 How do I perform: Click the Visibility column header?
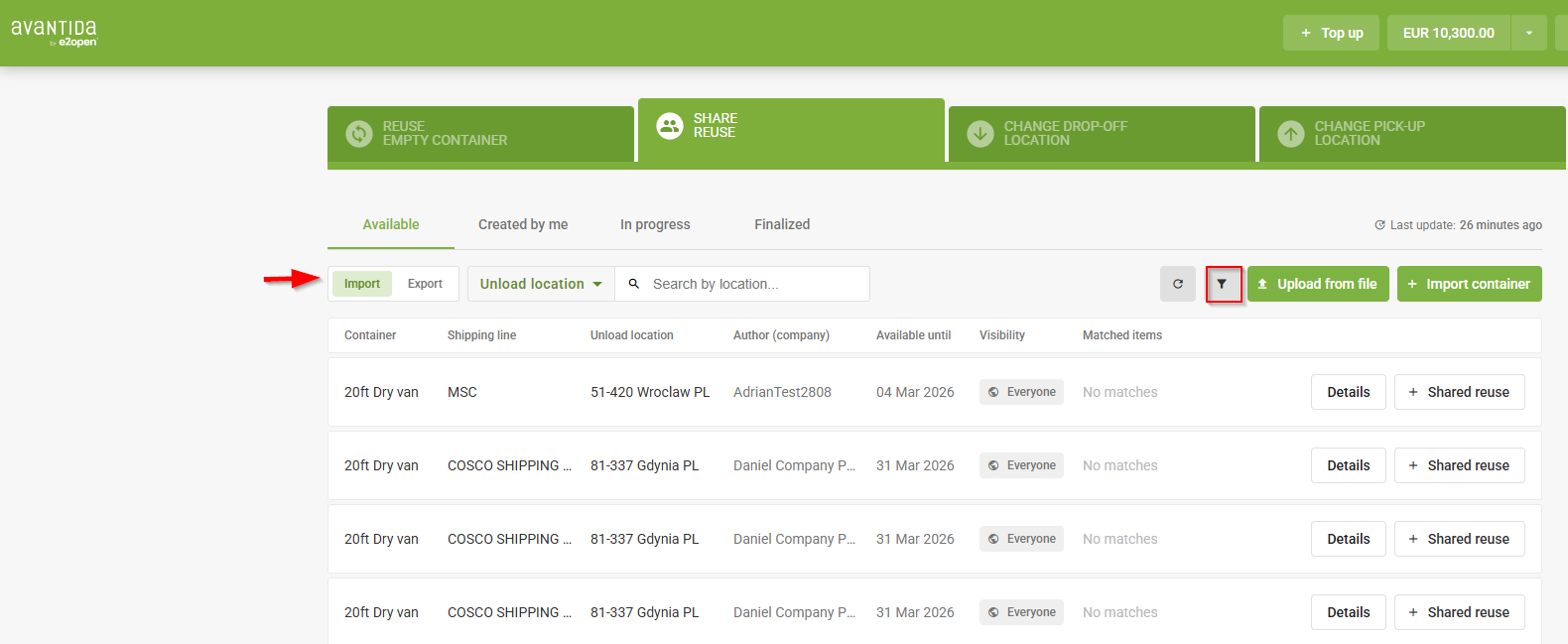[x=1002, y=335]
